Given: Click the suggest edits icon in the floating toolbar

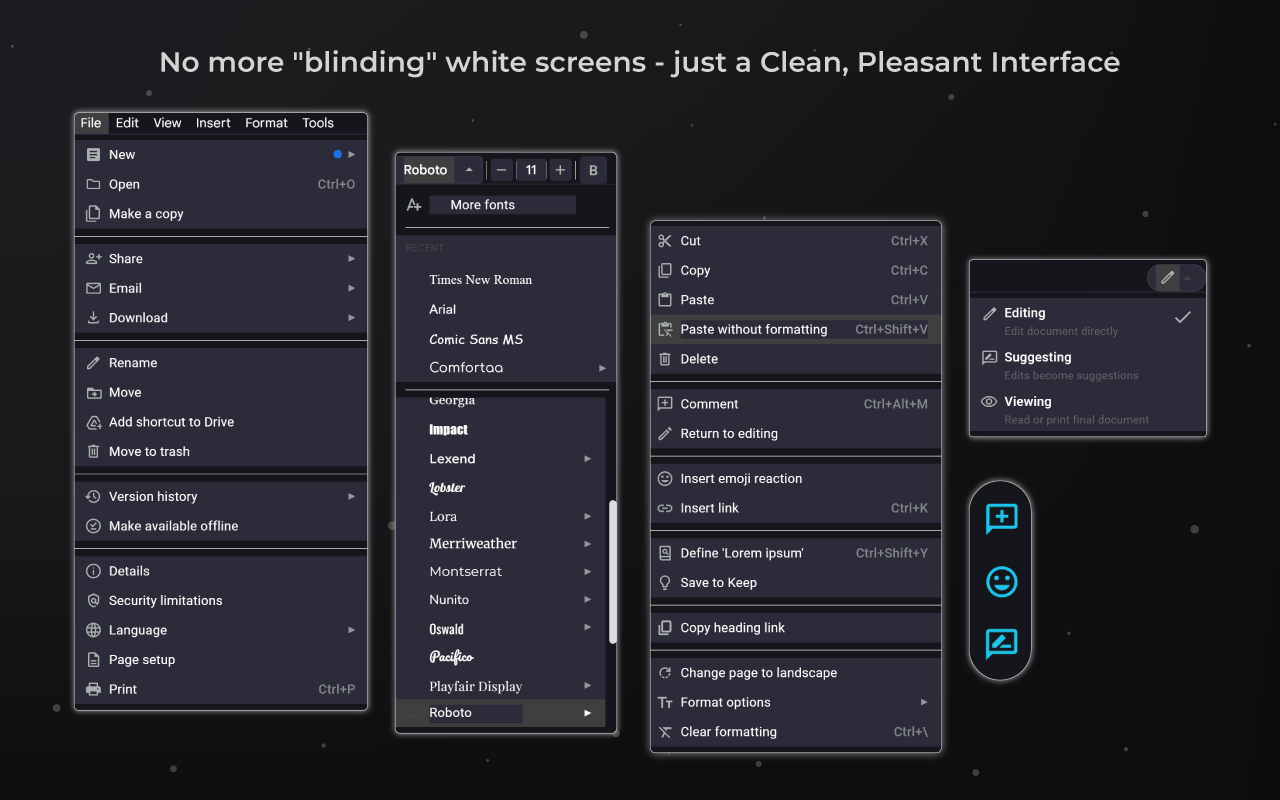Looking at the screenshot, I should tap(1000, 643).
